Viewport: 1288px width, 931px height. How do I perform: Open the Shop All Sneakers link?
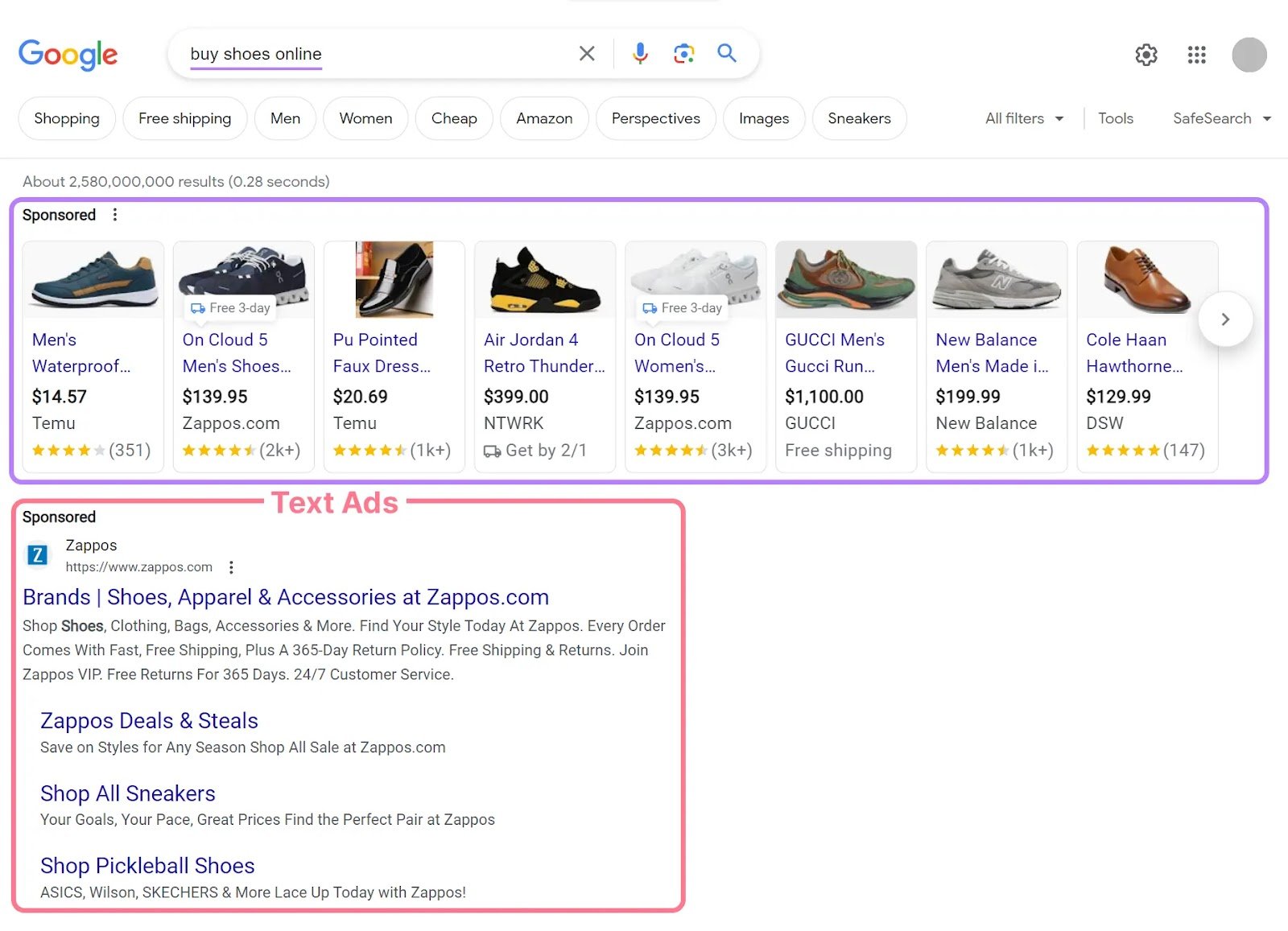click(x=127, y=793)
